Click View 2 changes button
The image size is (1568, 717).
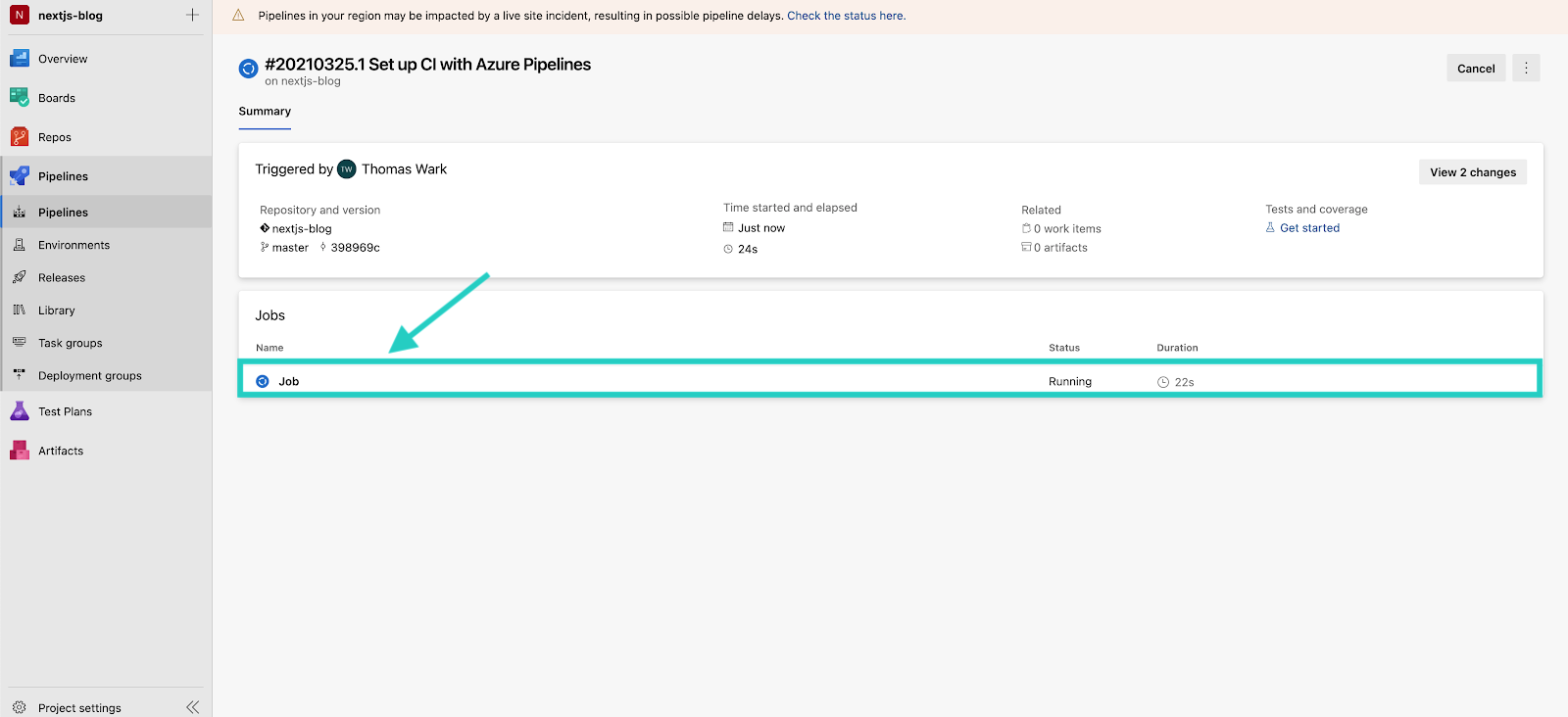pyautogui.click(x=1473, y=172)
